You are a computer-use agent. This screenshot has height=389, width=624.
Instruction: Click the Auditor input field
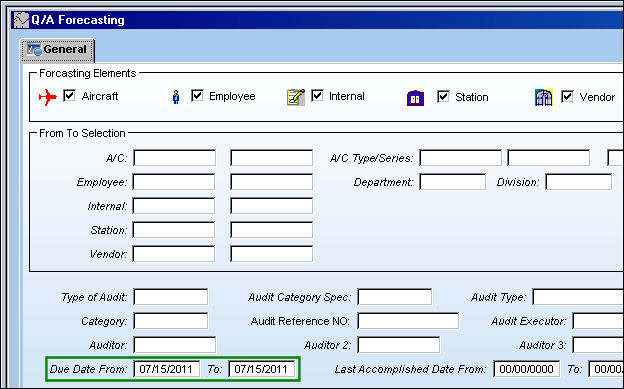[x=175, y=345]
